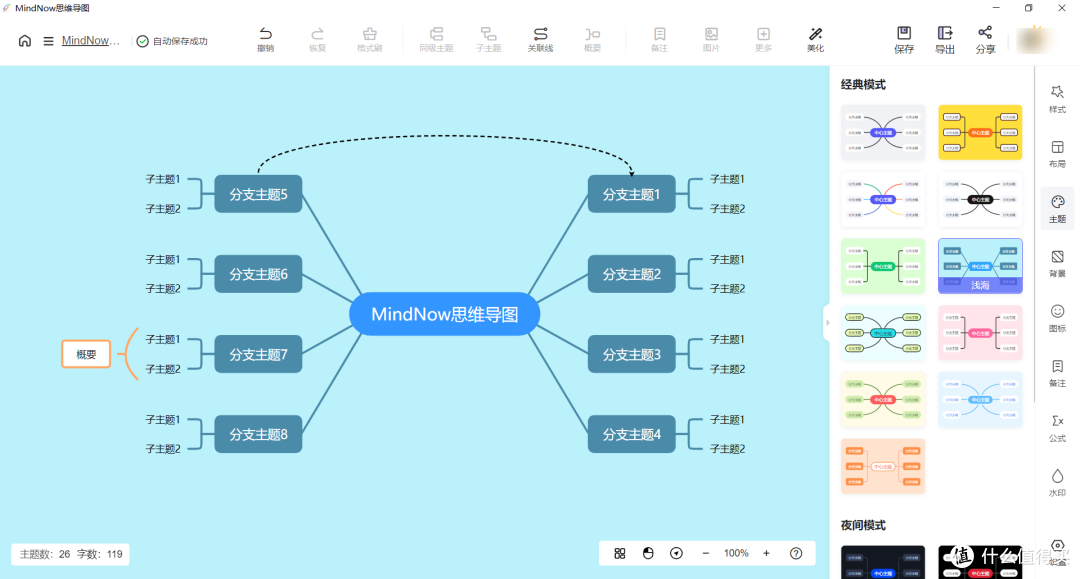1080x579 pixels.
Task: Select the 分支主题4 node
Action: (x=632, y=434)
